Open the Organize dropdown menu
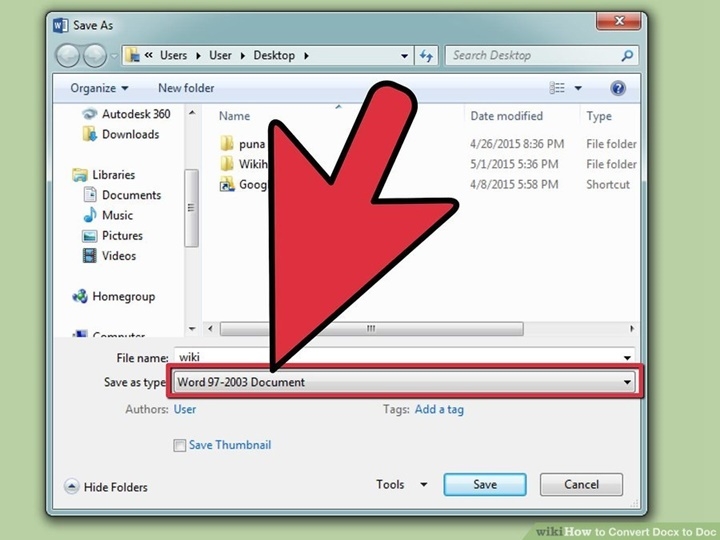 coord(99,88)
